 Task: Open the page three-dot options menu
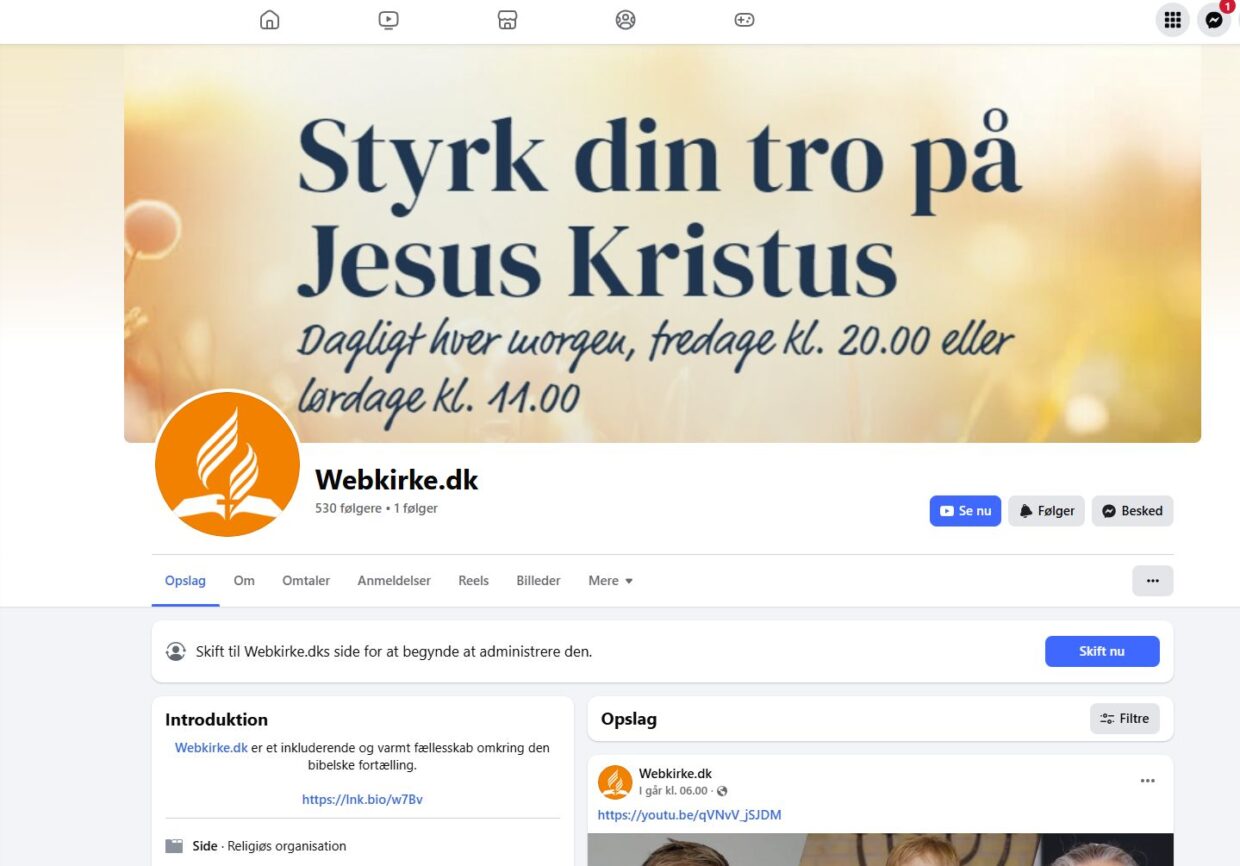click(x=1153, y=581)
